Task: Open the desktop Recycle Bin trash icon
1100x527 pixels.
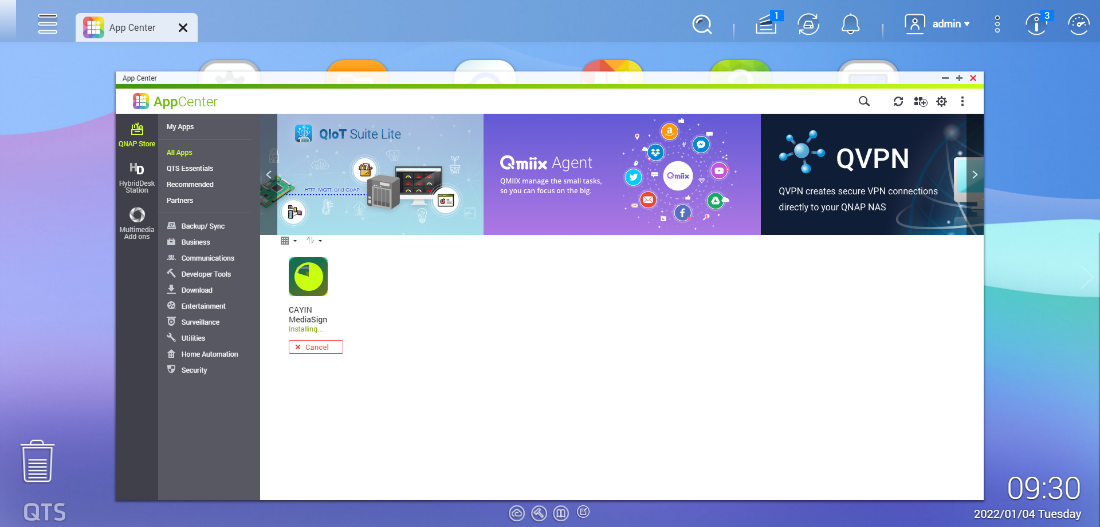Action: click(x=37, y=461)
